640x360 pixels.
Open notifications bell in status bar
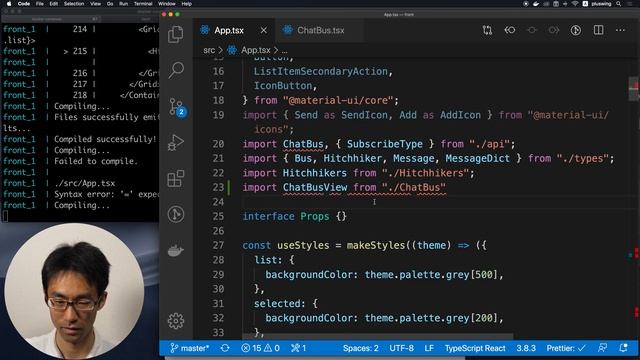coord(623,348)
